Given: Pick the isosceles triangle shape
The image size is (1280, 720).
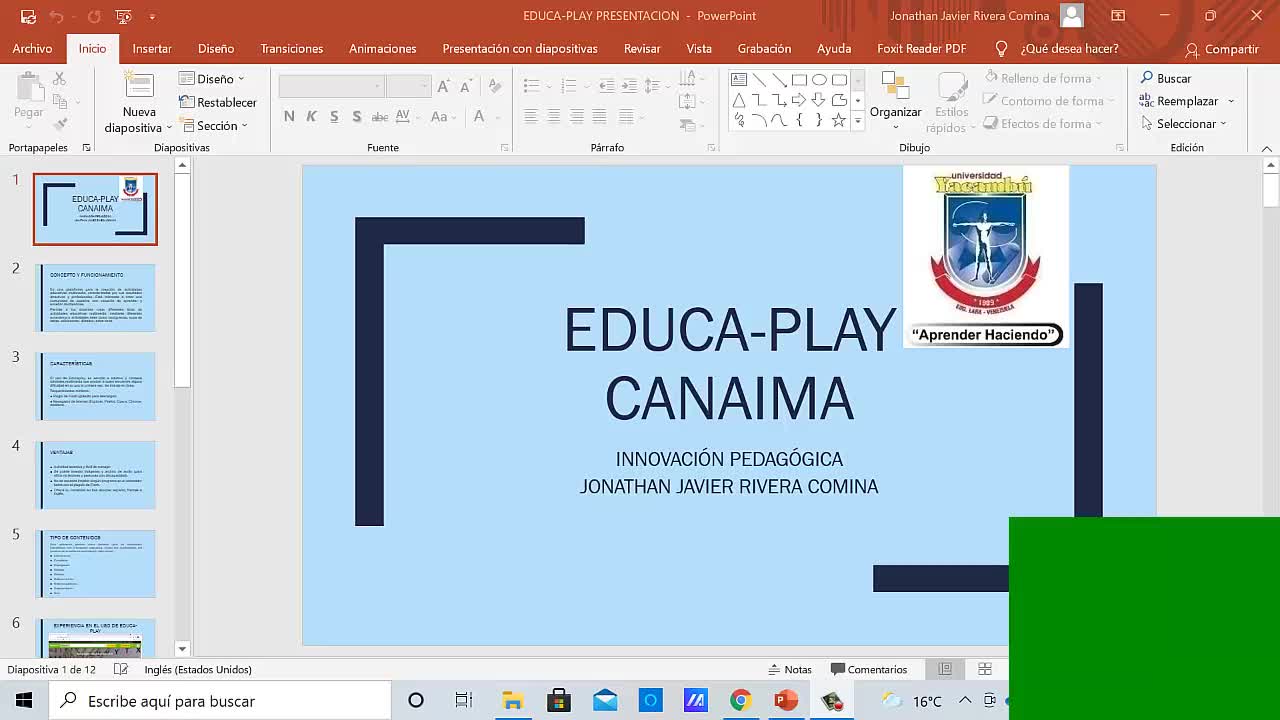Looking at the screenshot, I should [739, 100].
